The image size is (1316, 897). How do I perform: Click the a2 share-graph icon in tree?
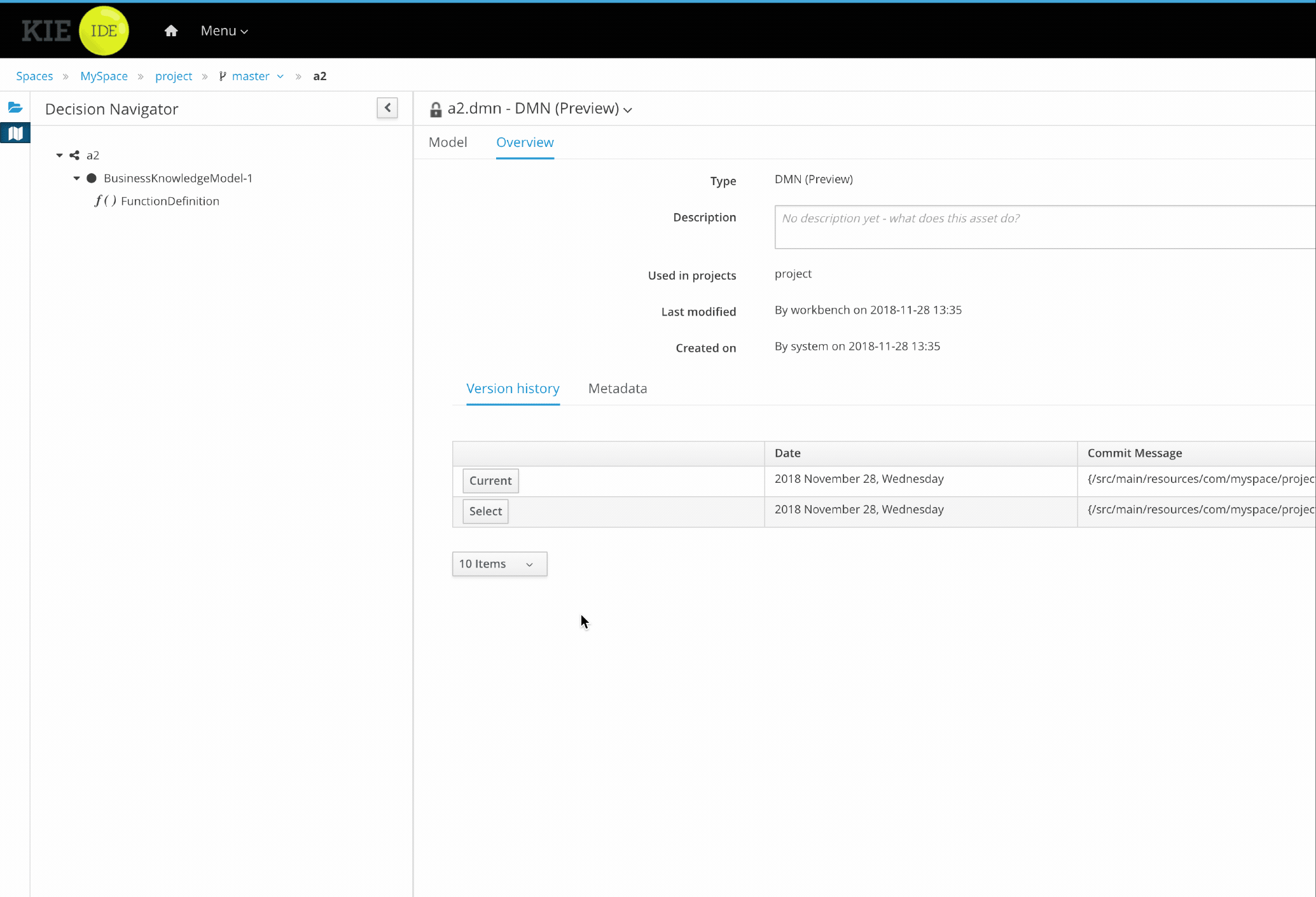[x=74, y=155]
